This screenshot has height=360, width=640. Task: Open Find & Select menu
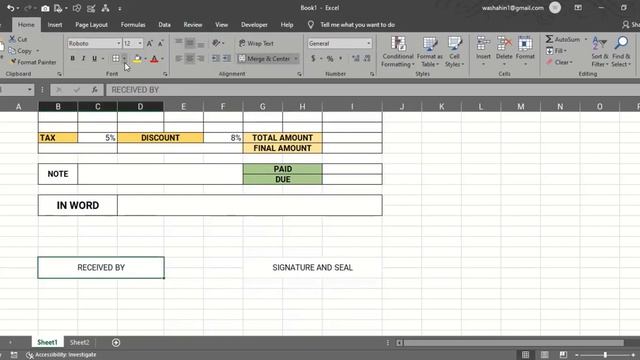[621, 52]
